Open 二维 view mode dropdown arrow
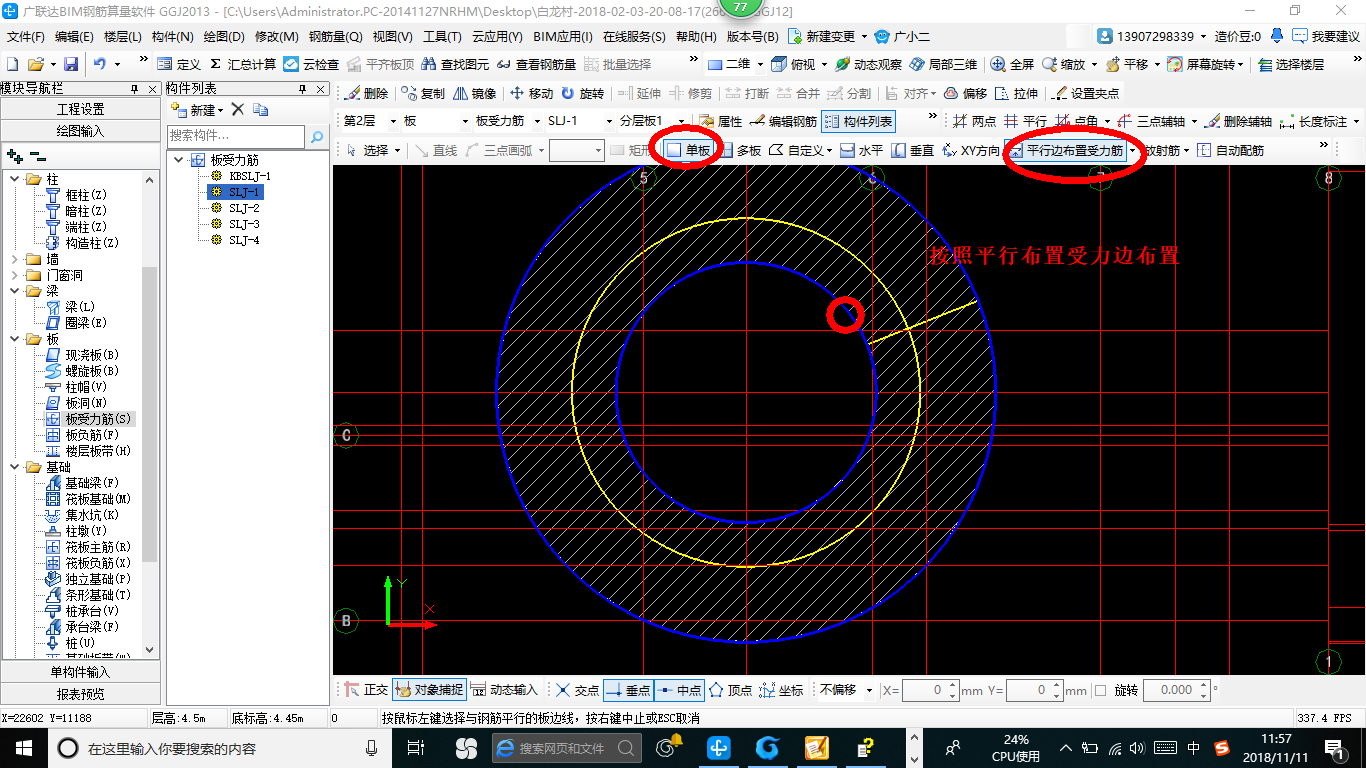1366x768 pixels. pyautogui.click(x=760, y=64)
